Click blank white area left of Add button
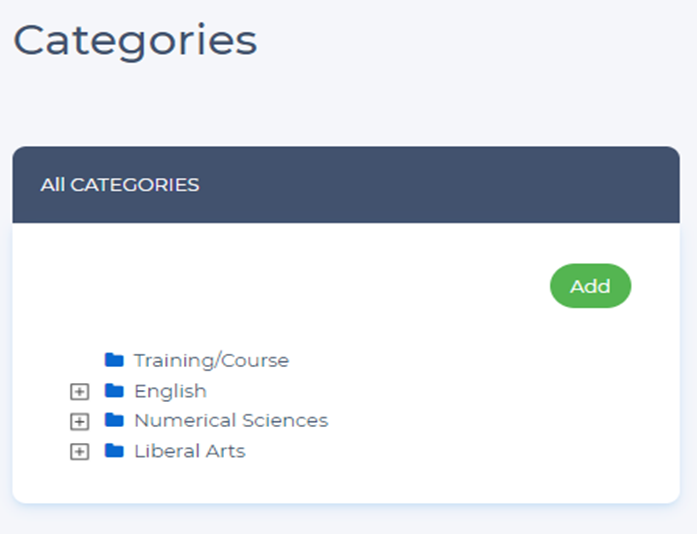 pyautogui.click(x=300, y=287)
